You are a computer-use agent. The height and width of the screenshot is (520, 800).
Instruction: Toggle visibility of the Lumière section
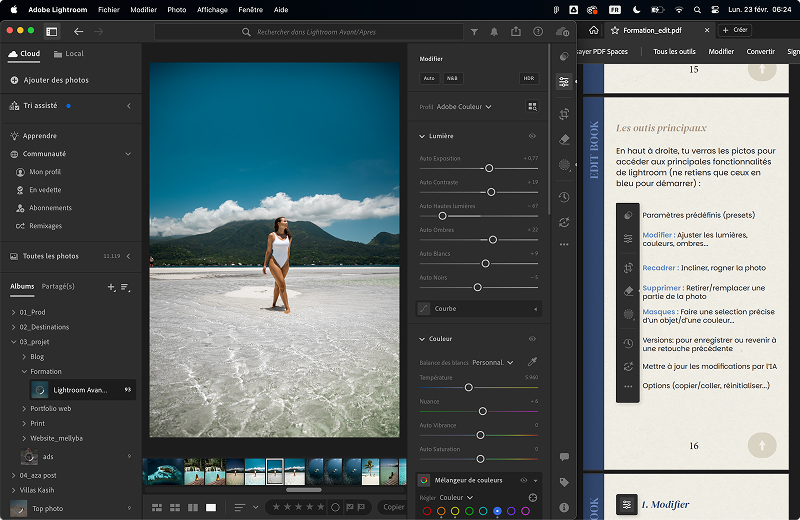tap(532, 136)
